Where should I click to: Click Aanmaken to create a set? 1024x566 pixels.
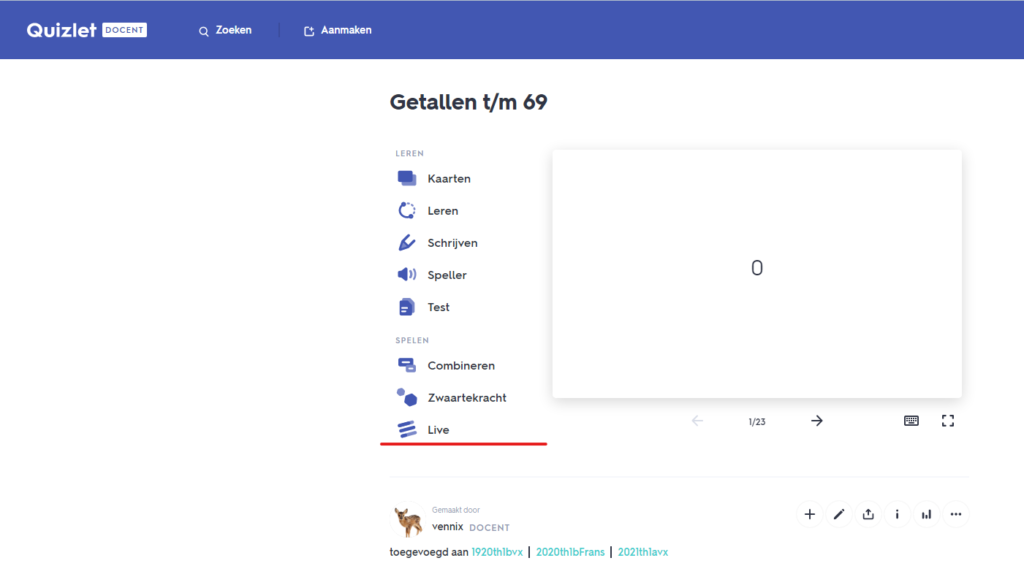click(338, 30)
